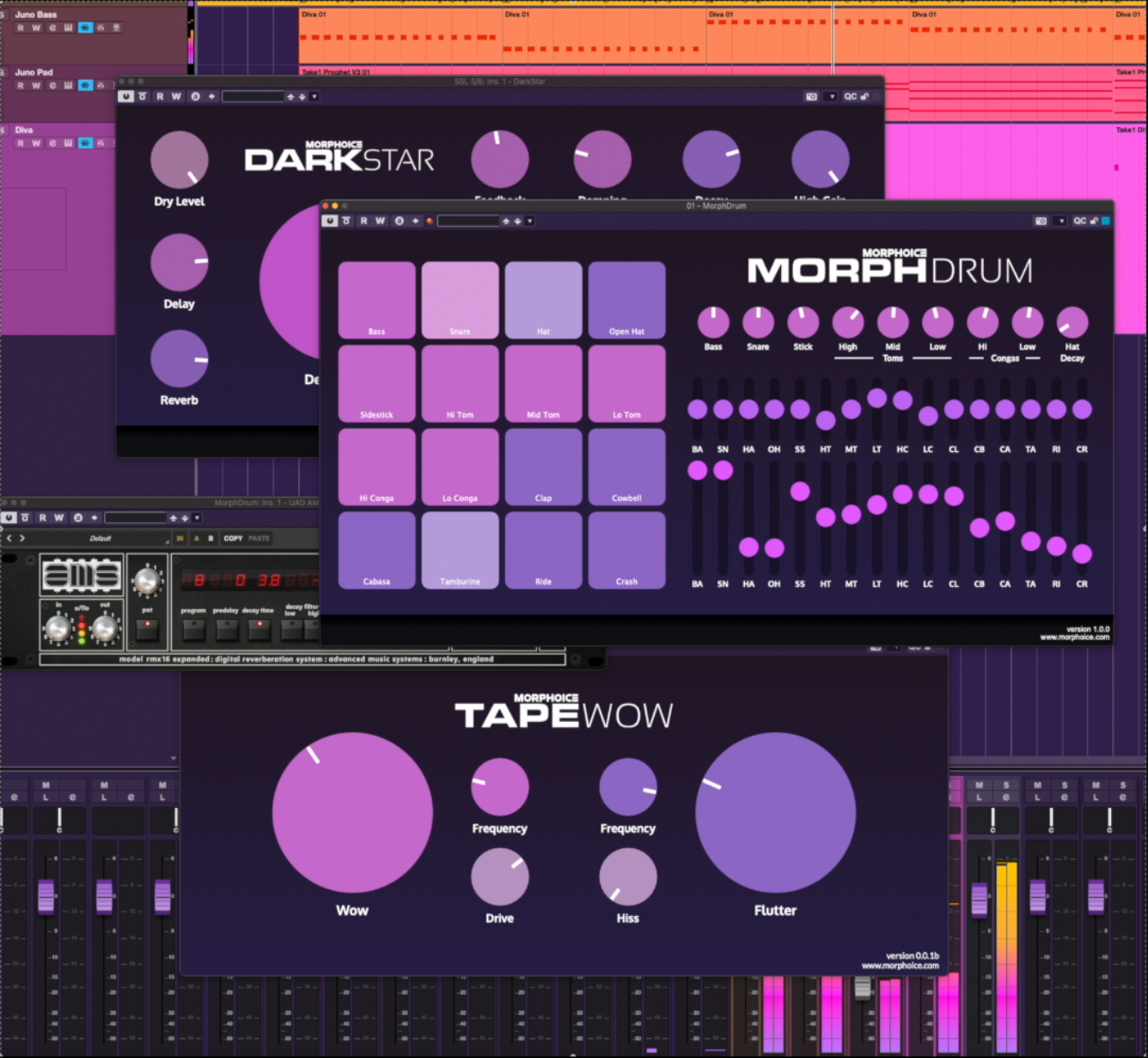Enable Read automation in UAD AMS header

pos(42,517)
